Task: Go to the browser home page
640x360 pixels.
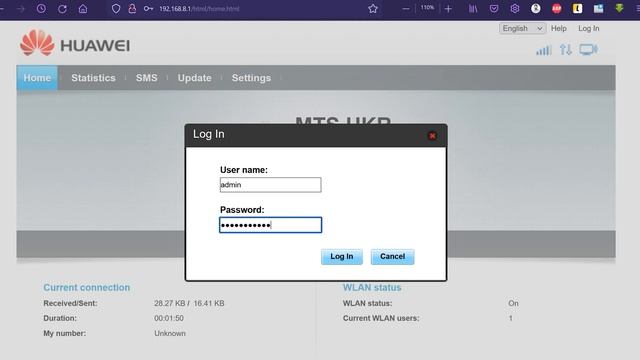Action: point(83,9)
